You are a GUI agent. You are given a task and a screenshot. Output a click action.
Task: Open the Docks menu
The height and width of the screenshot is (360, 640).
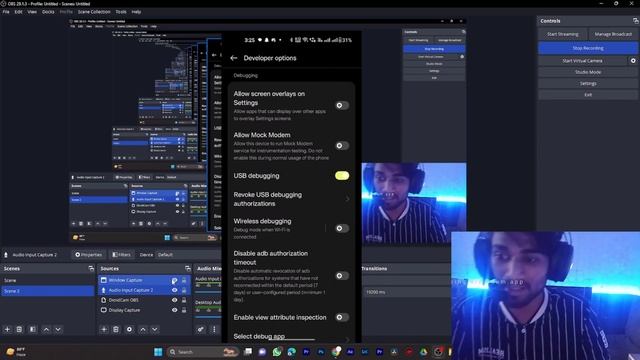[x=48, y=12]
